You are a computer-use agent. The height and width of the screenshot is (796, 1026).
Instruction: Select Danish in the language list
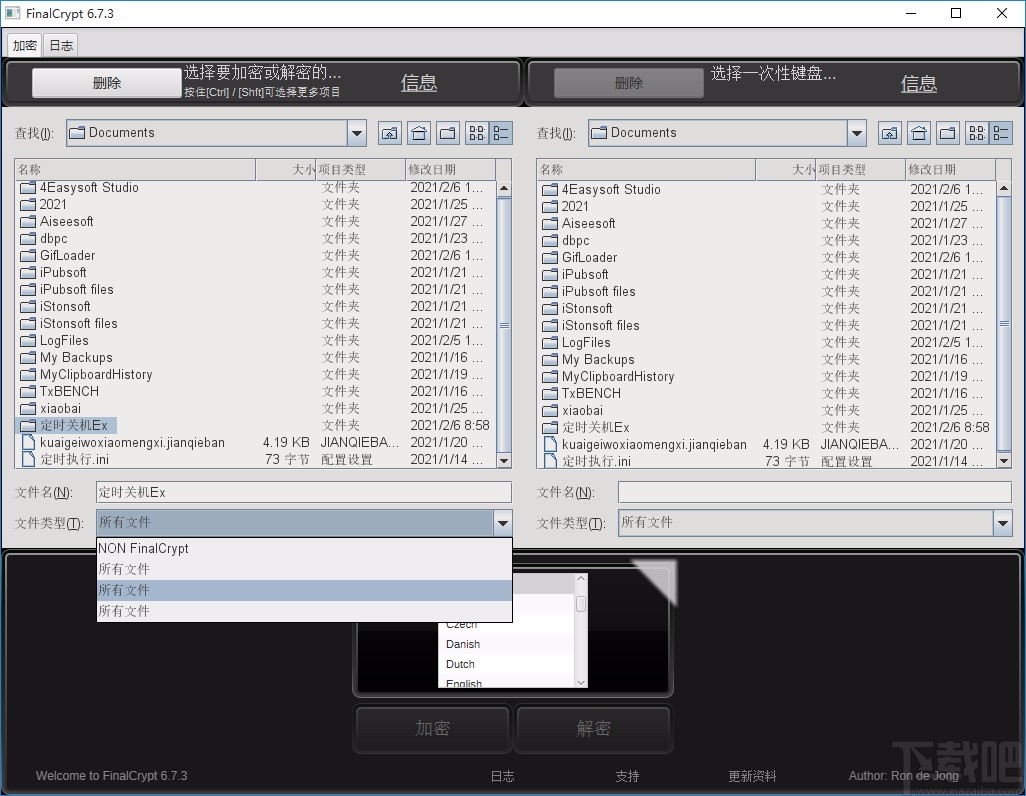click(x=462, y=644)
